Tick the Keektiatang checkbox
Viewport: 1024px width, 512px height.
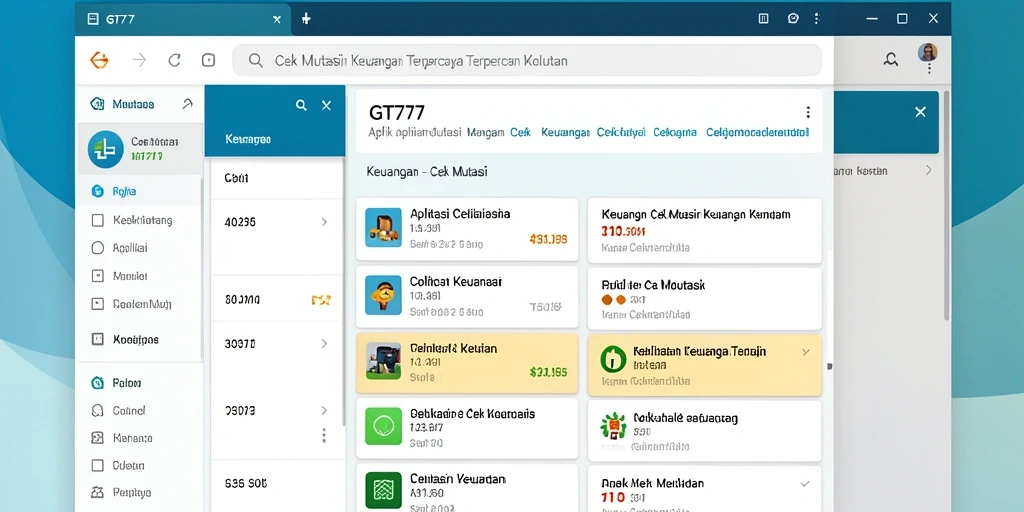[98, 221]
